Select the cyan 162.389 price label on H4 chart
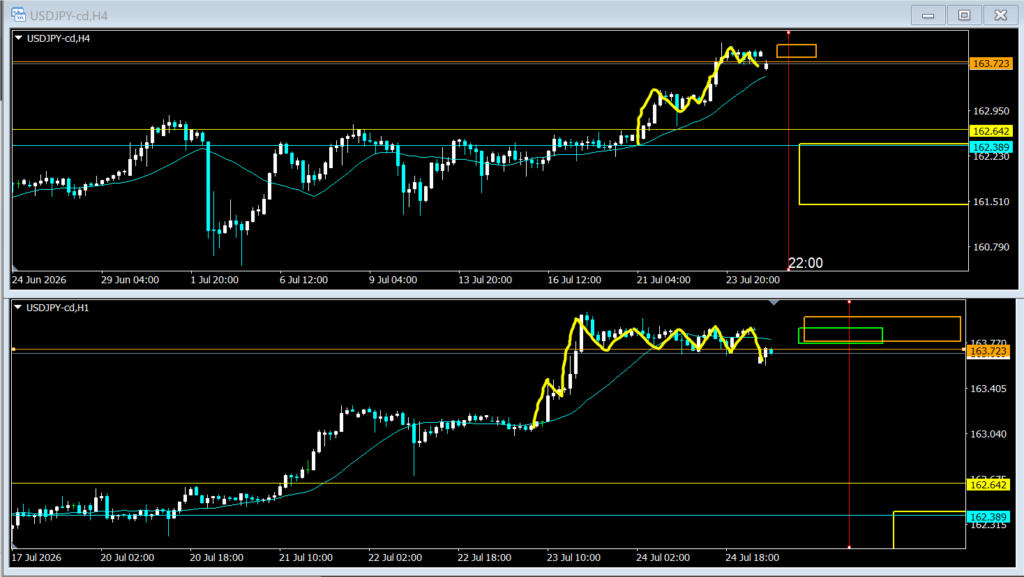1024x577 pixels. click(x=991, y=147)
